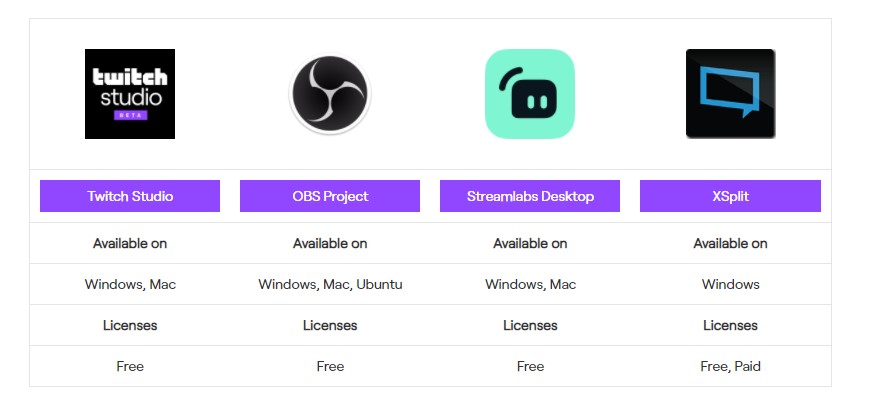Go to the XSplit purple button

point(730,196)
